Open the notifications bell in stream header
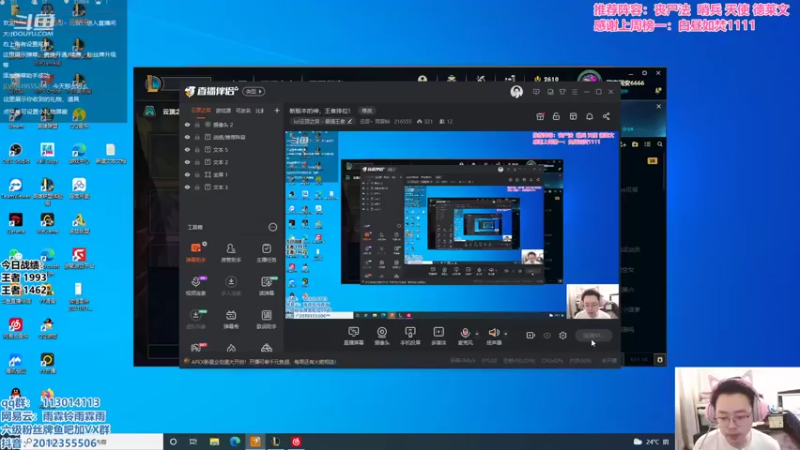 (589, 116)
